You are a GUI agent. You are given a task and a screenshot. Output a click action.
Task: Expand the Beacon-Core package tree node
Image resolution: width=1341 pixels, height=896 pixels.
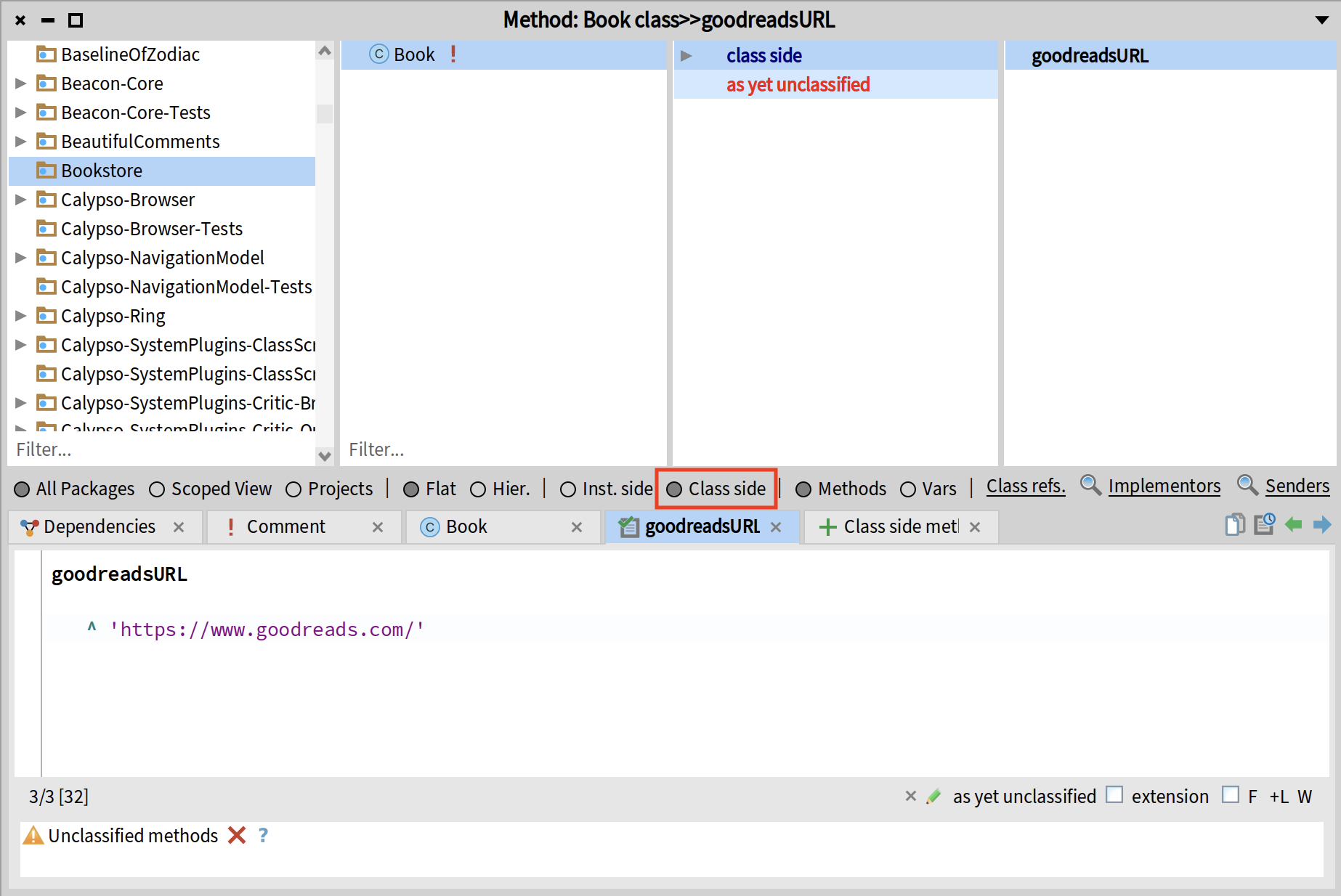click(21, 84)
